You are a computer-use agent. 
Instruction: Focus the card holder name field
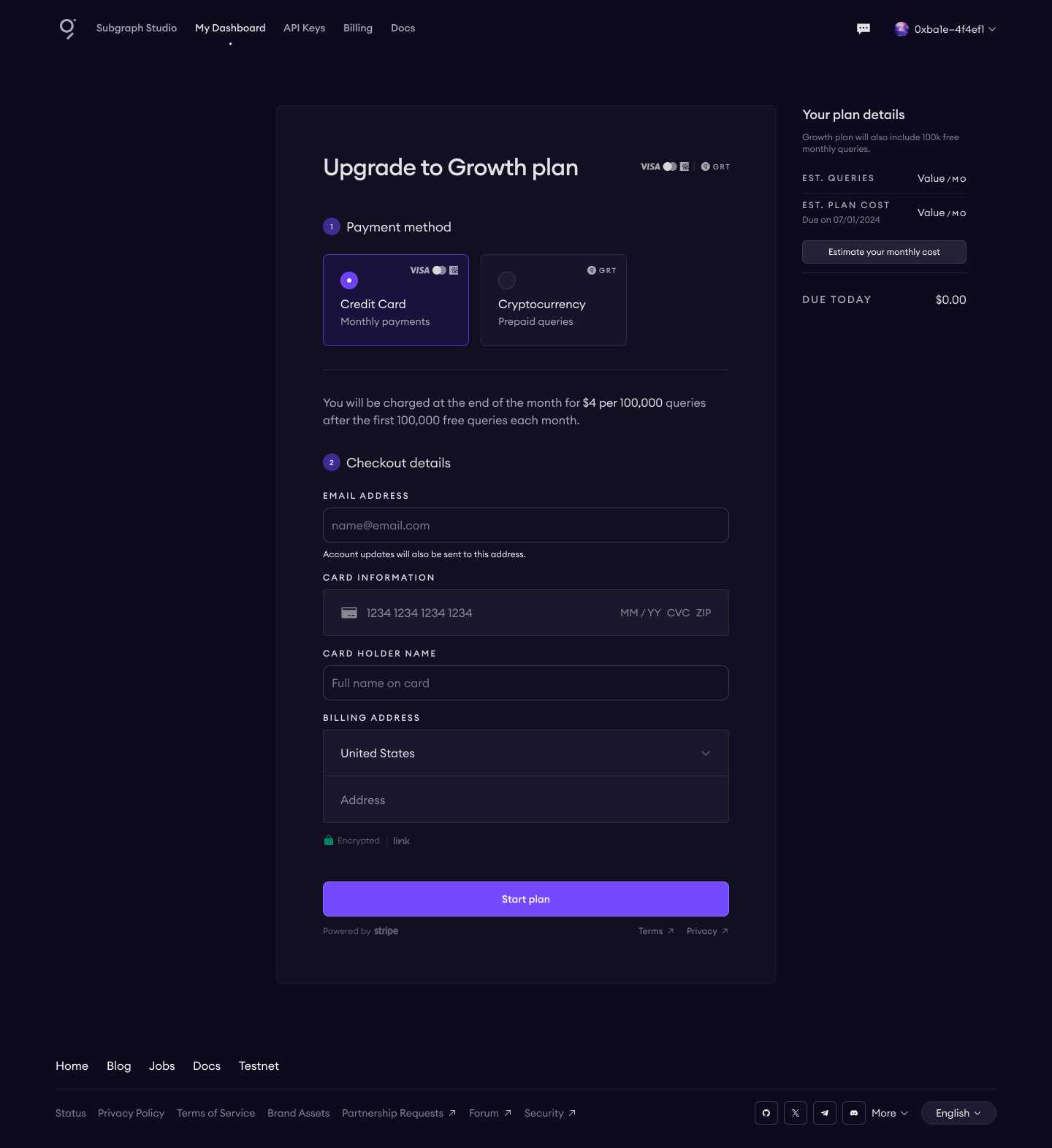[x=526, y=683]
